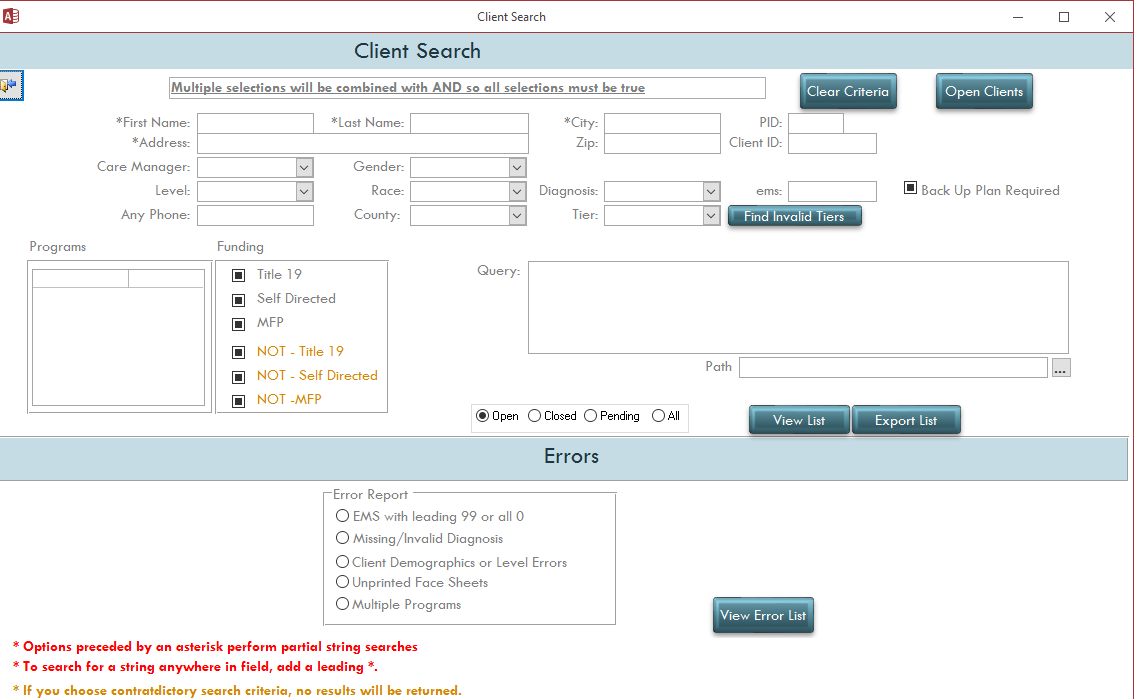Screen dimensions: 1142x699
Task: Toggle the NOT - Title 19 checkbox
Action: point(238,352)
